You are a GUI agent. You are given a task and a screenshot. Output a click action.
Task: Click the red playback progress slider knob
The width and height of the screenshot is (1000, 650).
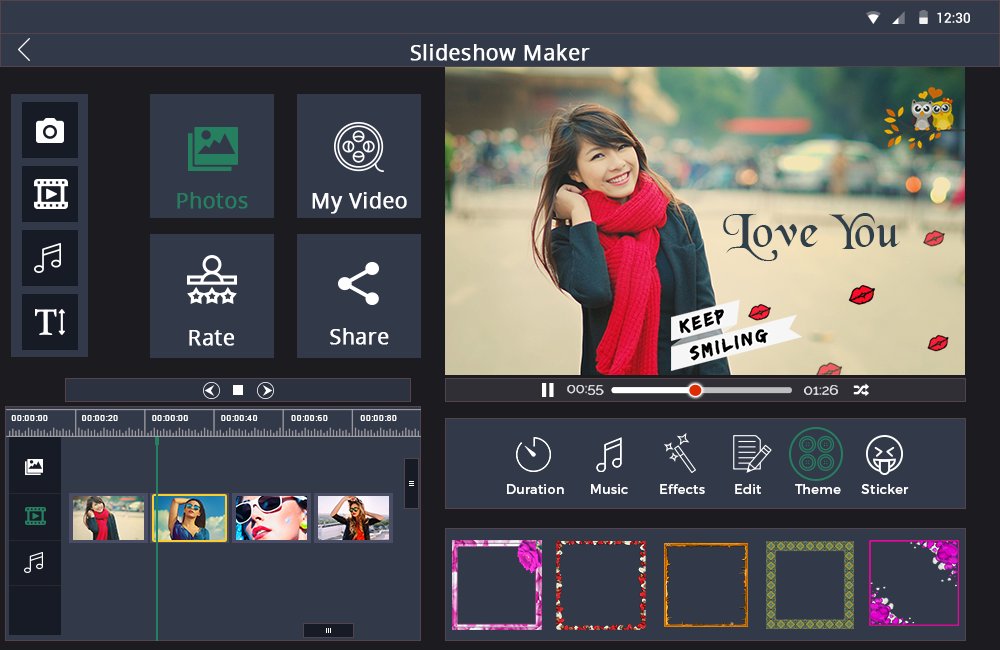coord(695,390)
